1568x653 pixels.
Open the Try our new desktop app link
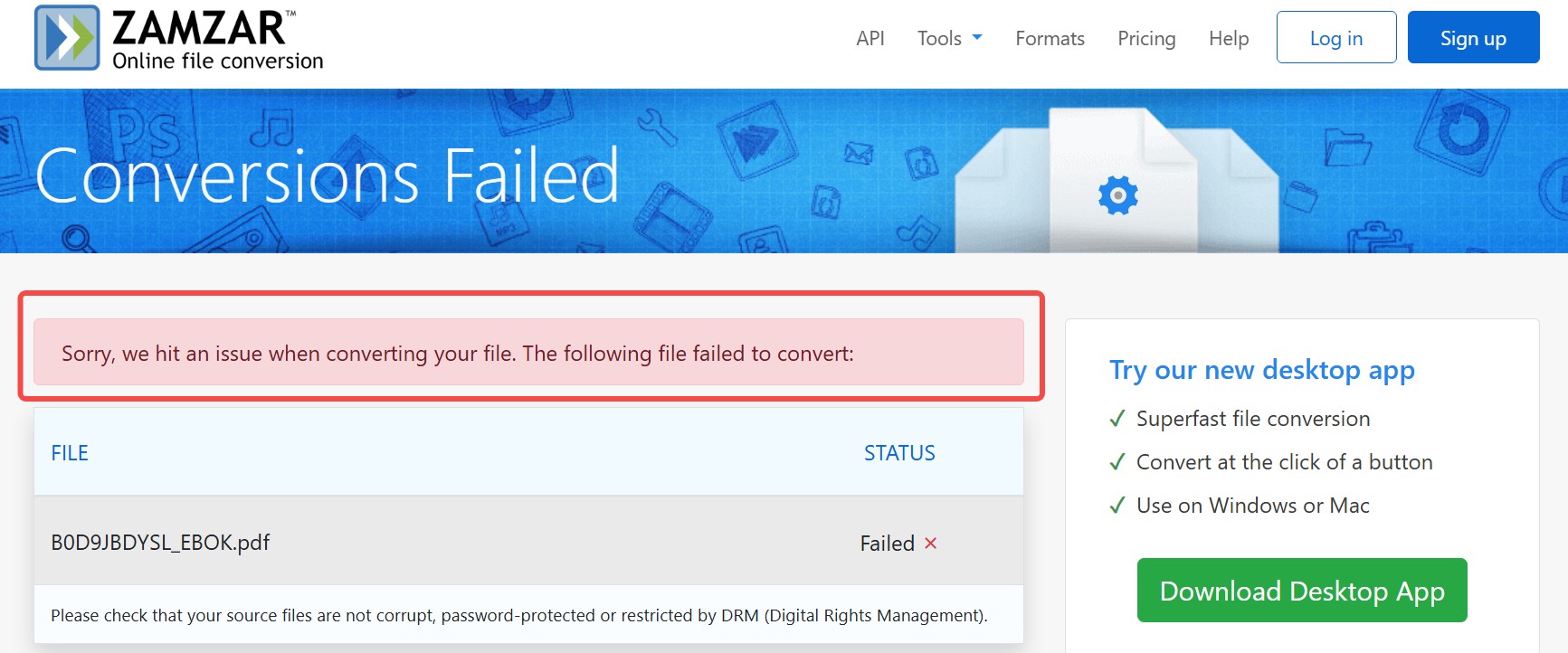1262,370
